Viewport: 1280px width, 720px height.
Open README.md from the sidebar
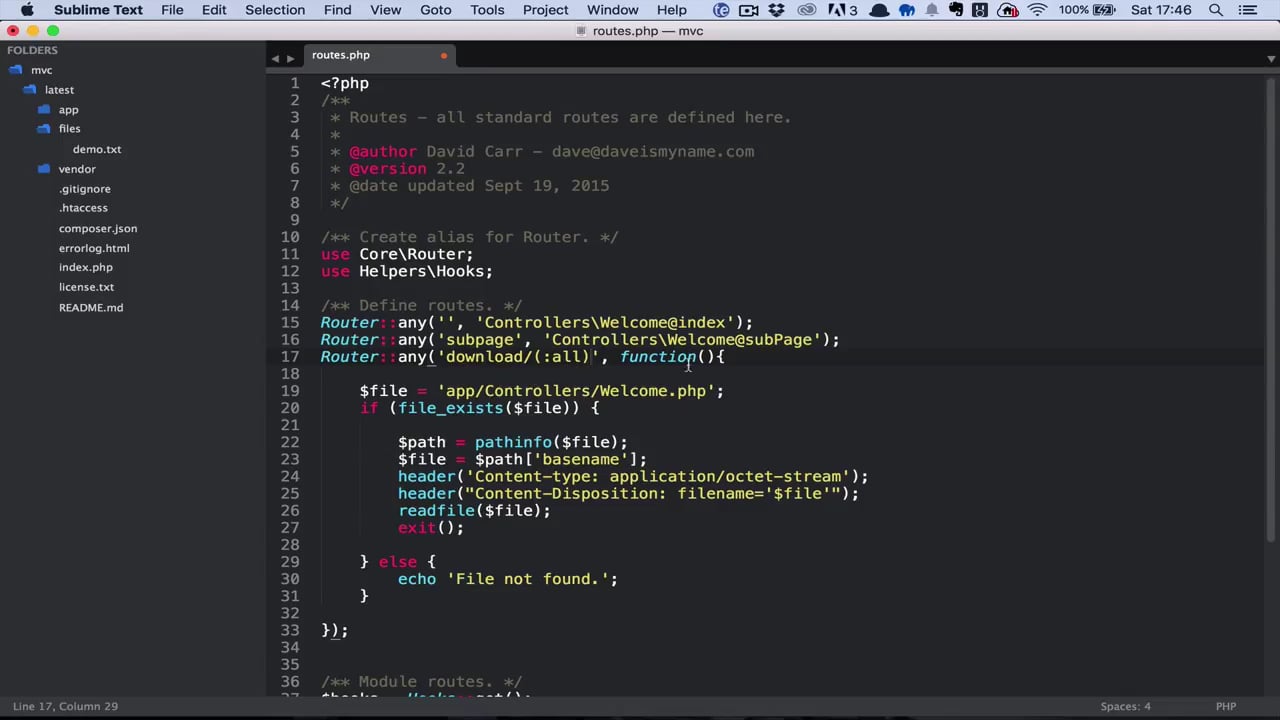pos(91,307)
